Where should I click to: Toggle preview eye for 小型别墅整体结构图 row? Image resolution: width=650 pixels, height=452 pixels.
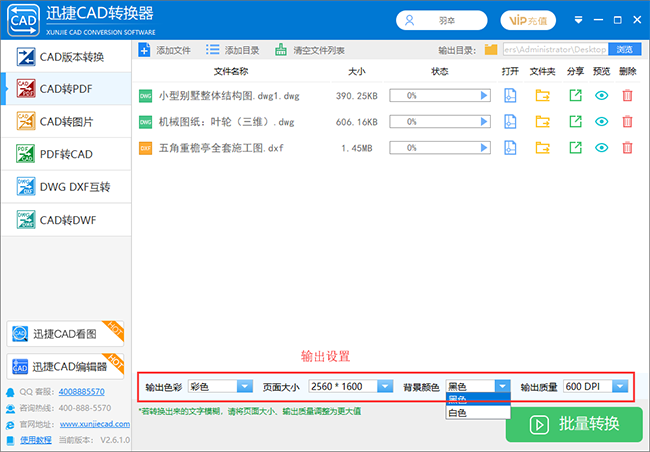click(x=601, y=96)
